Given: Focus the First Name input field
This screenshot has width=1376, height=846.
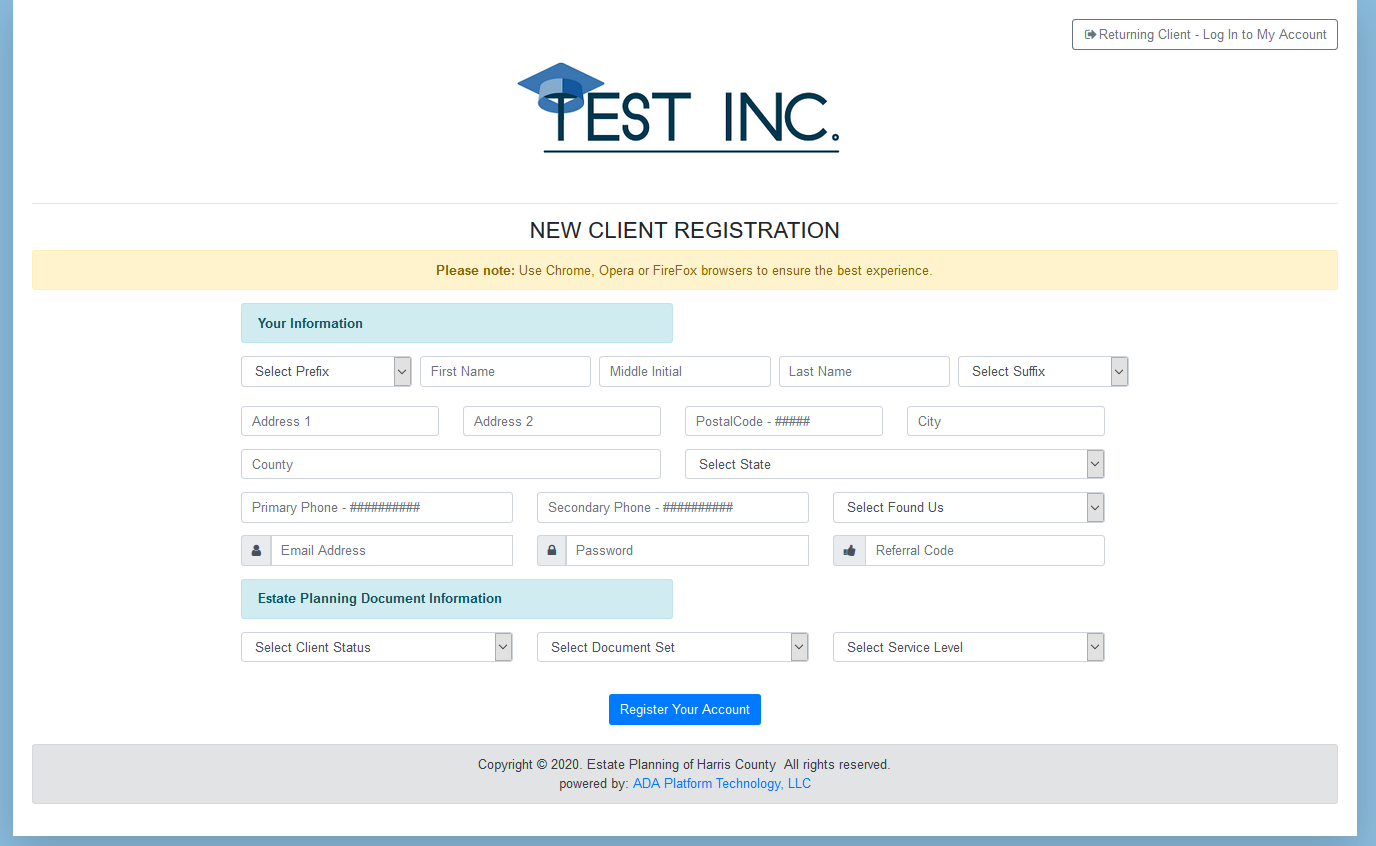Looking at the screenshot, I should tap(505, 371).
